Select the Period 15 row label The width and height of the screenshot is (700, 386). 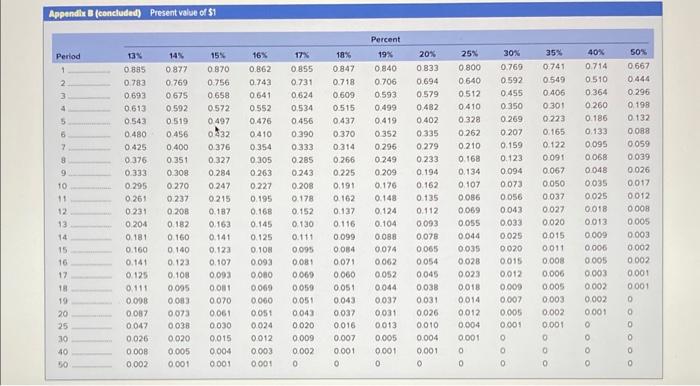62,250
